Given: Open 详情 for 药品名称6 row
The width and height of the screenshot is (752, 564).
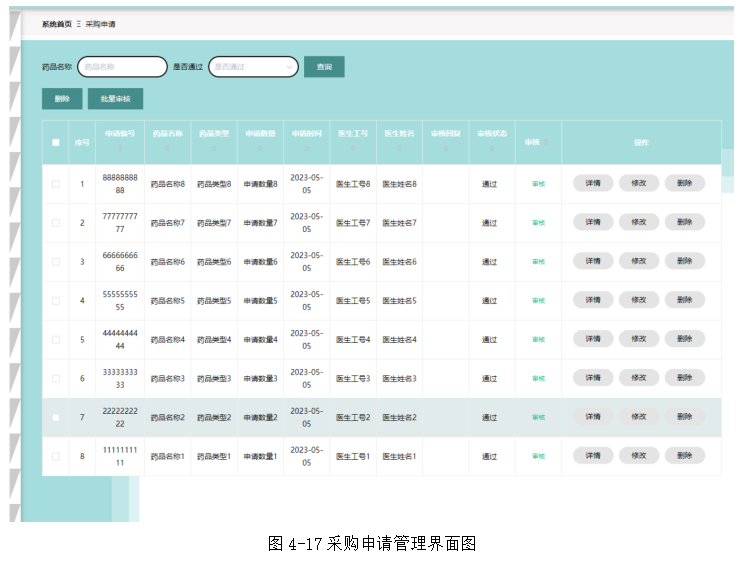Looking at the screenshot, I should coord(593,261).
